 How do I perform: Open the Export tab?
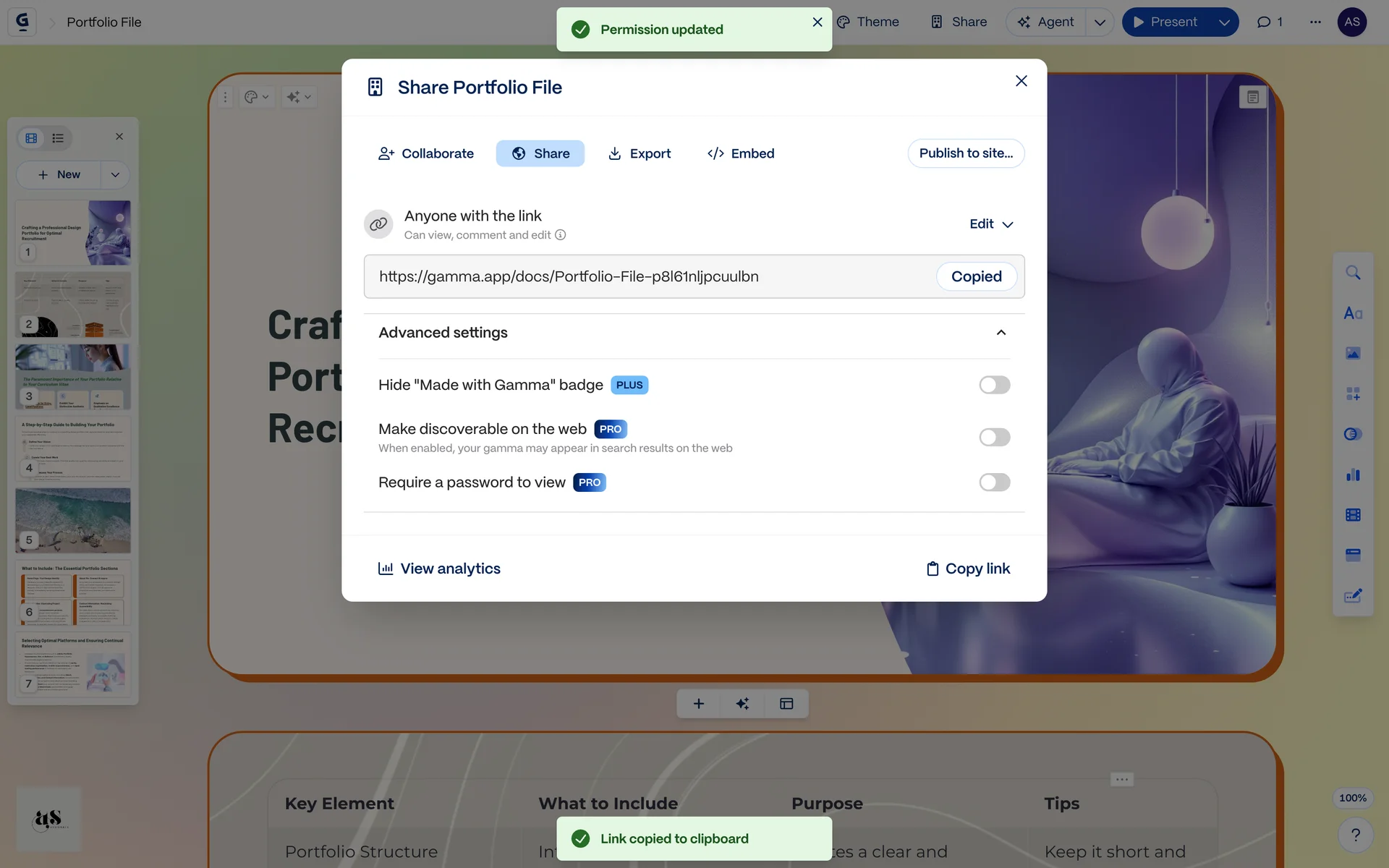[x=640, y=153]
